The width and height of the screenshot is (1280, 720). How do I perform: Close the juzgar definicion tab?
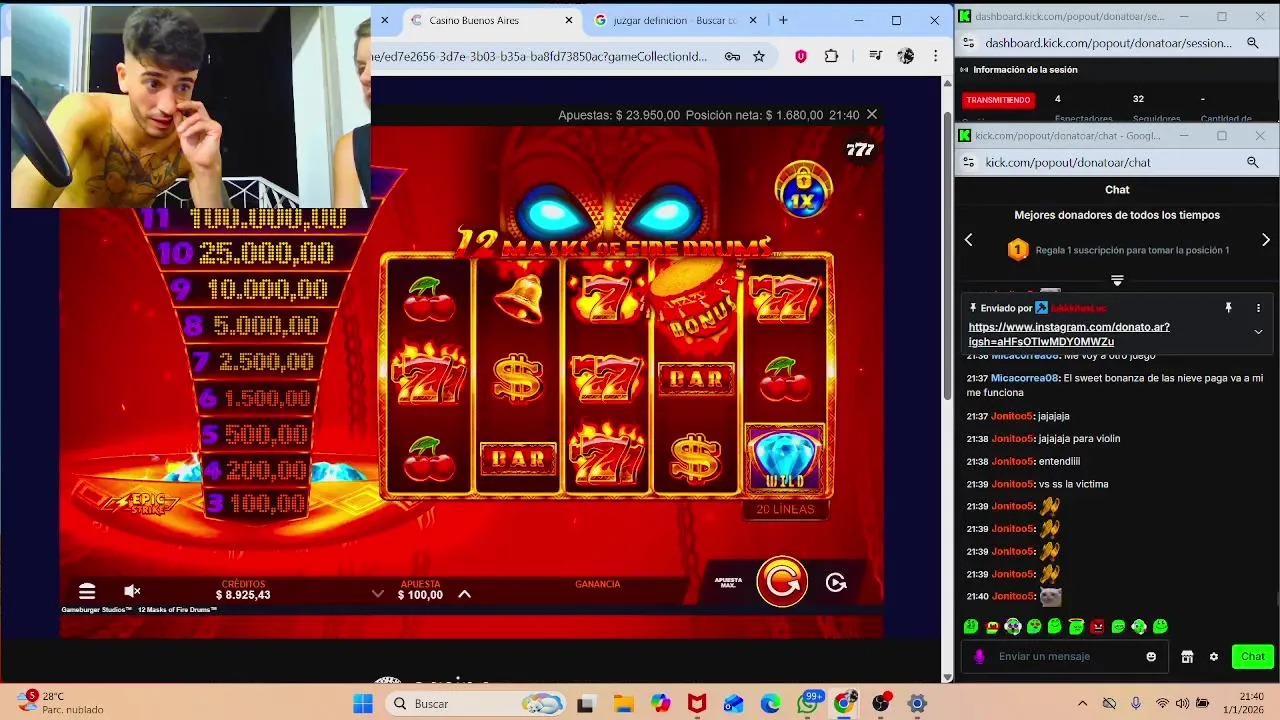(754, 20)
